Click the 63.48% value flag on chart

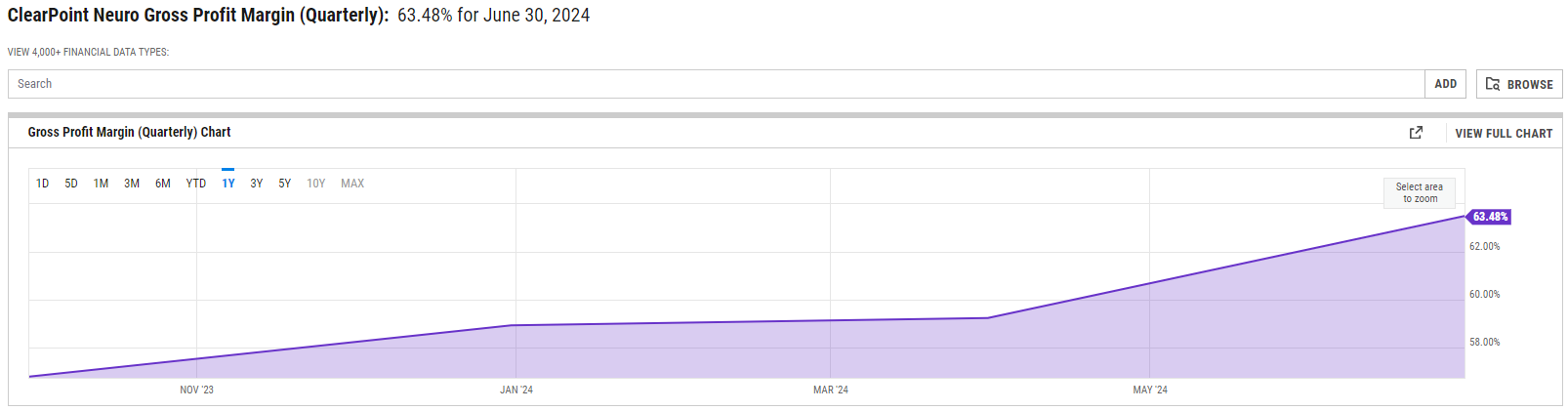1489,217
